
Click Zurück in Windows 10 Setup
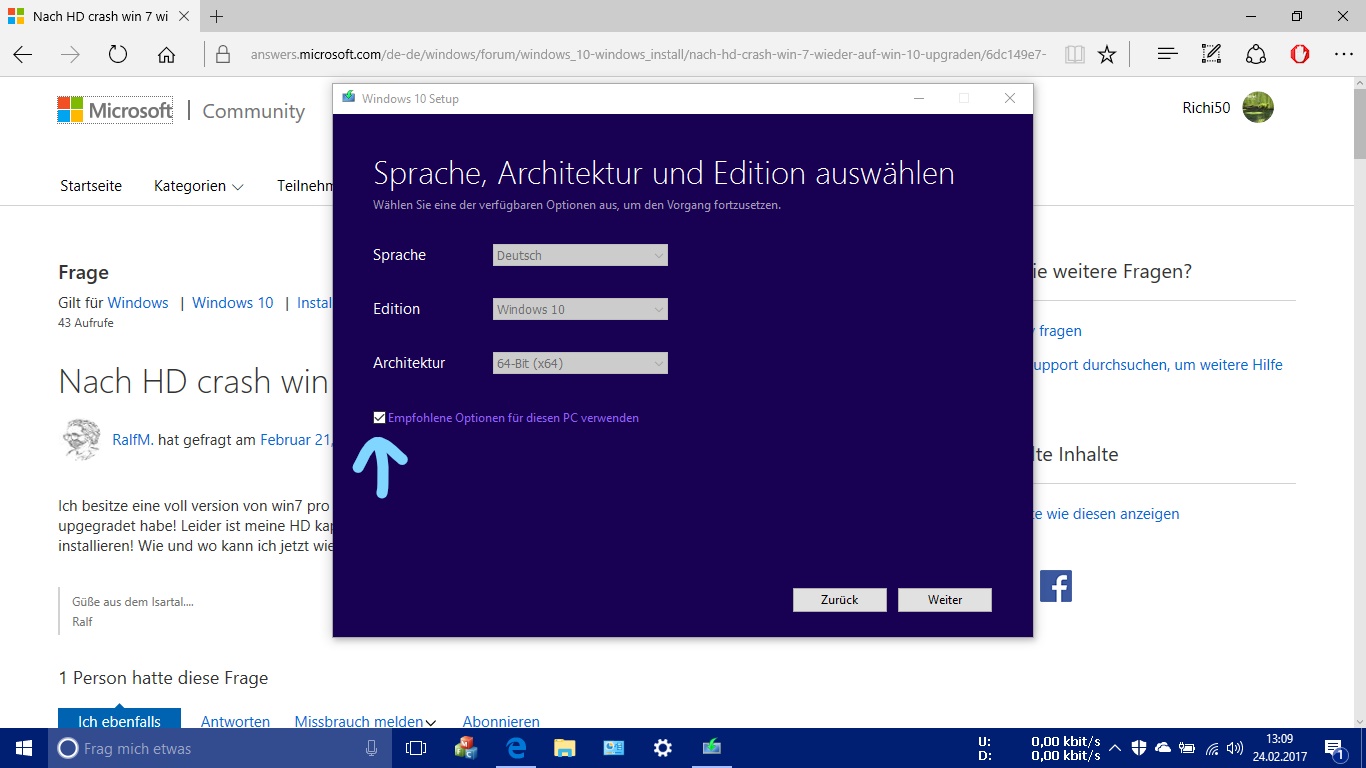tap(839, 600)
